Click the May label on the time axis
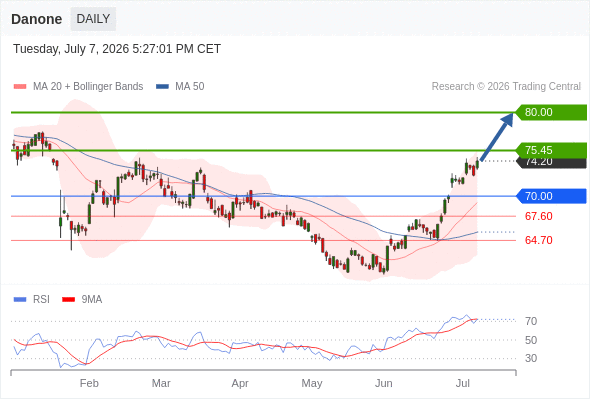The height and width of the screenshot is (400, 590). (312, 384)
